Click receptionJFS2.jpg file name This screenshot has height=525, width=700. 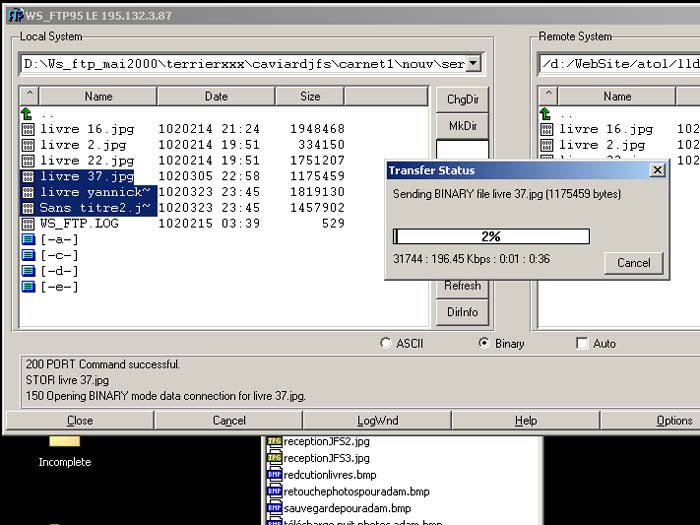click(327, 442)
